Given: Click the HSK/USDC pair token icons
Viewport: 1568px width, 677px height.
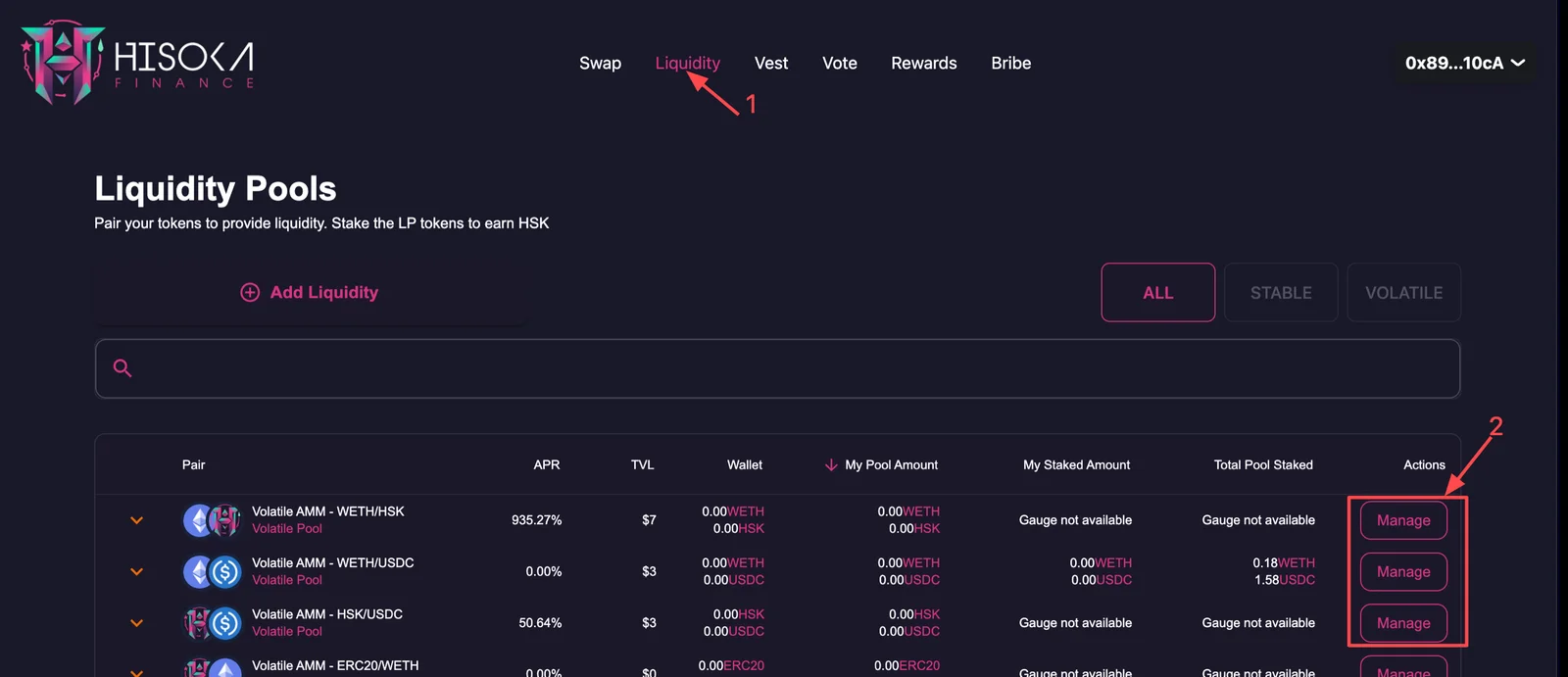Looking at the screenshot, I should (x=212, y=623).
